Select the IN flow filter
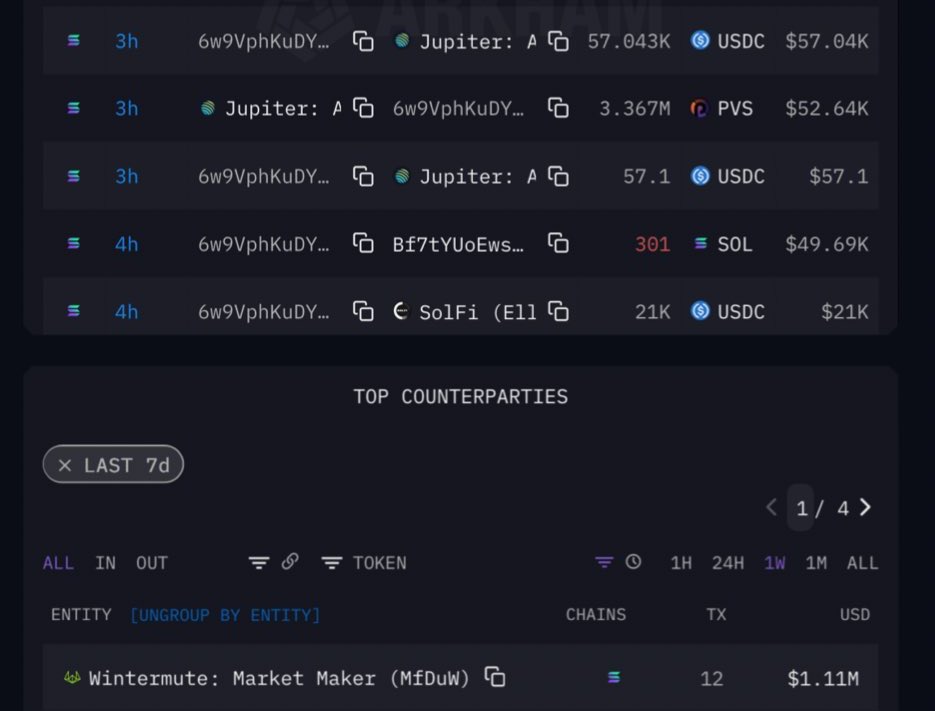Viewport: 935px width, 711px height. tap(106, 562)
